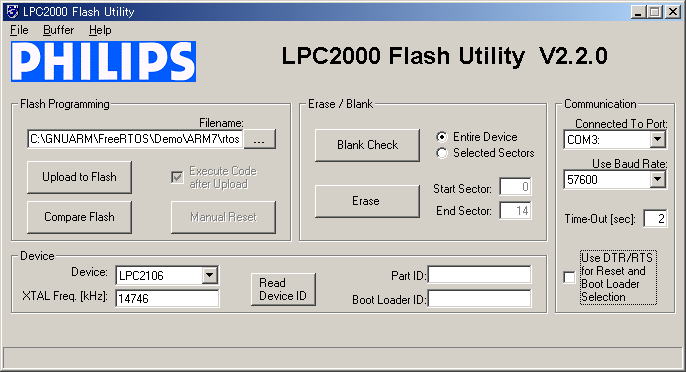686x372 pixels.
Task: Click the Erase button
Action: click(x=368, y=201)
